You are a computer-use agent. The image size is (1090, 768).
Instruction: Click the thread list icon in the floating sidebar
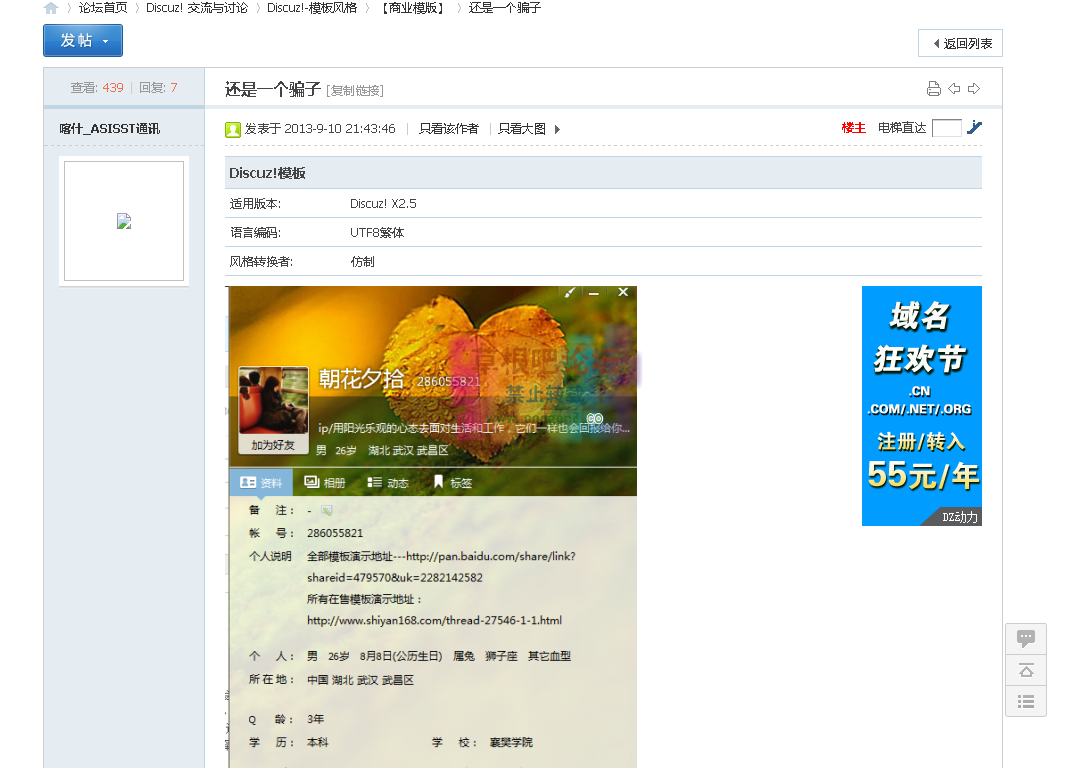pyautogui.click(x=1025, y=701)
